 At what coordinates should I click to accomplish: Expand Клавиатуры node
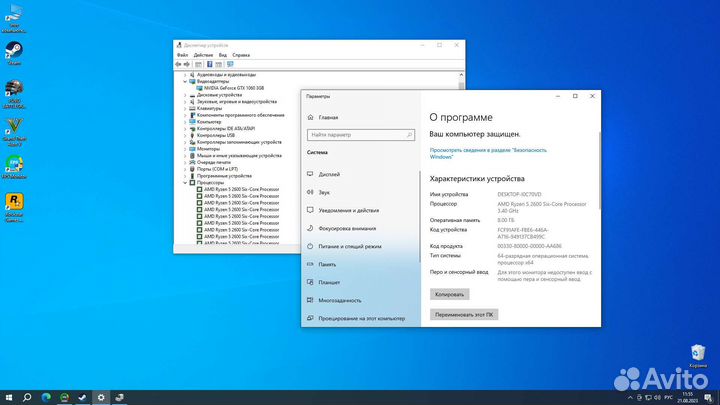pyautogui.click(x=185, y=108)
